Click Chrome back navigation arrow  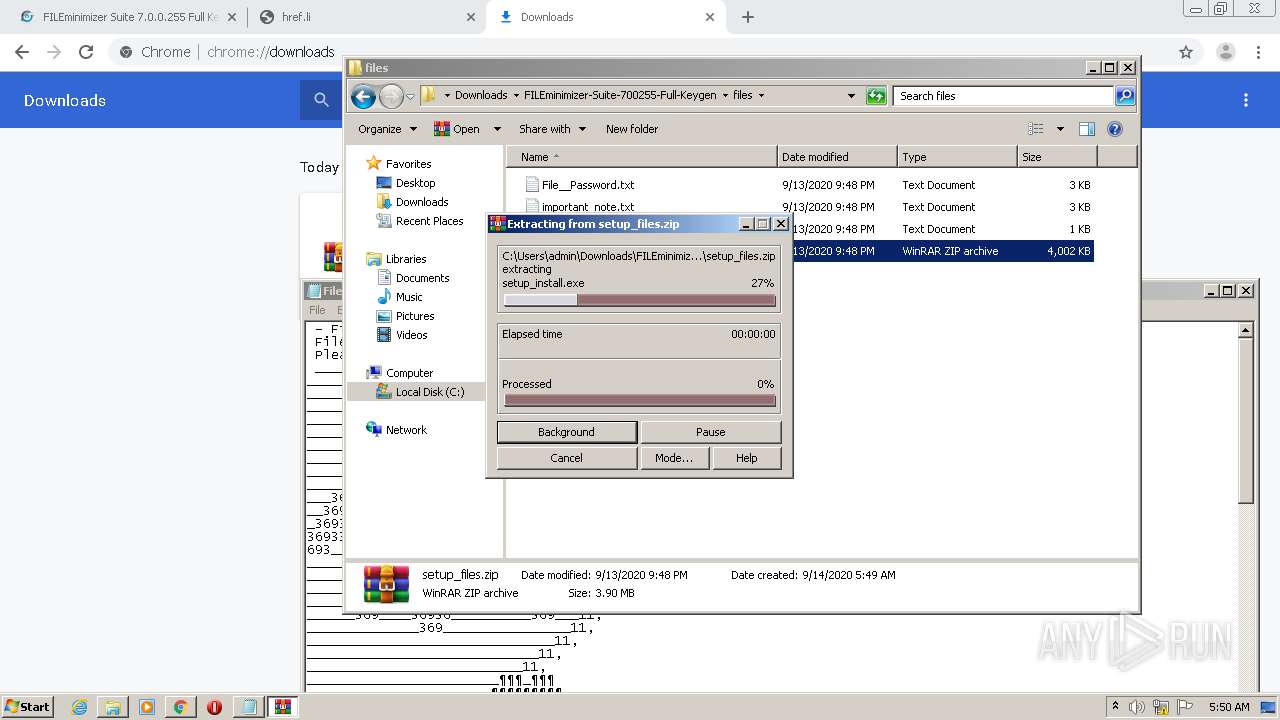[22, 52]
